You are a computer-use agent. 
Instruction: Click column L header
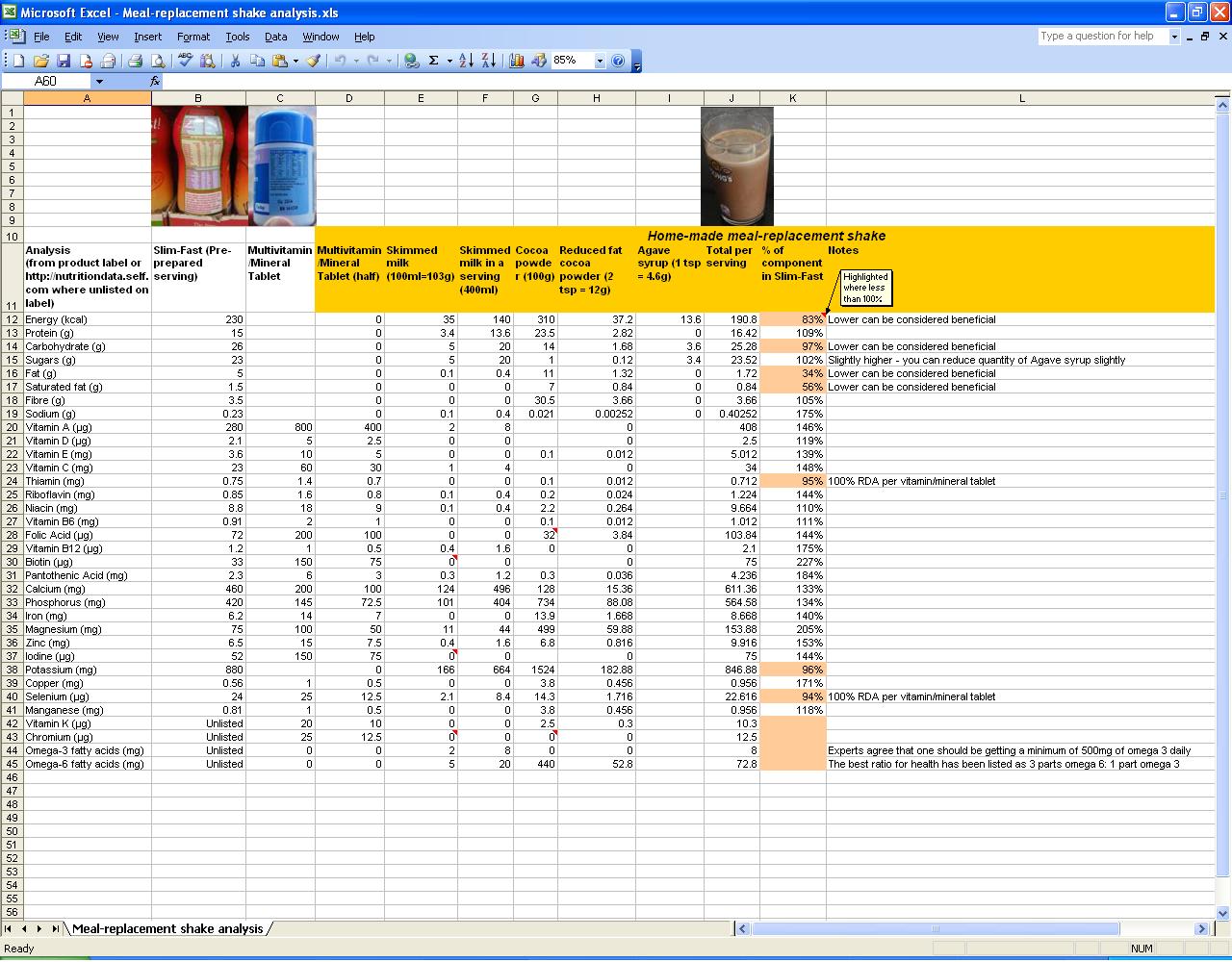click(1021, 98)
